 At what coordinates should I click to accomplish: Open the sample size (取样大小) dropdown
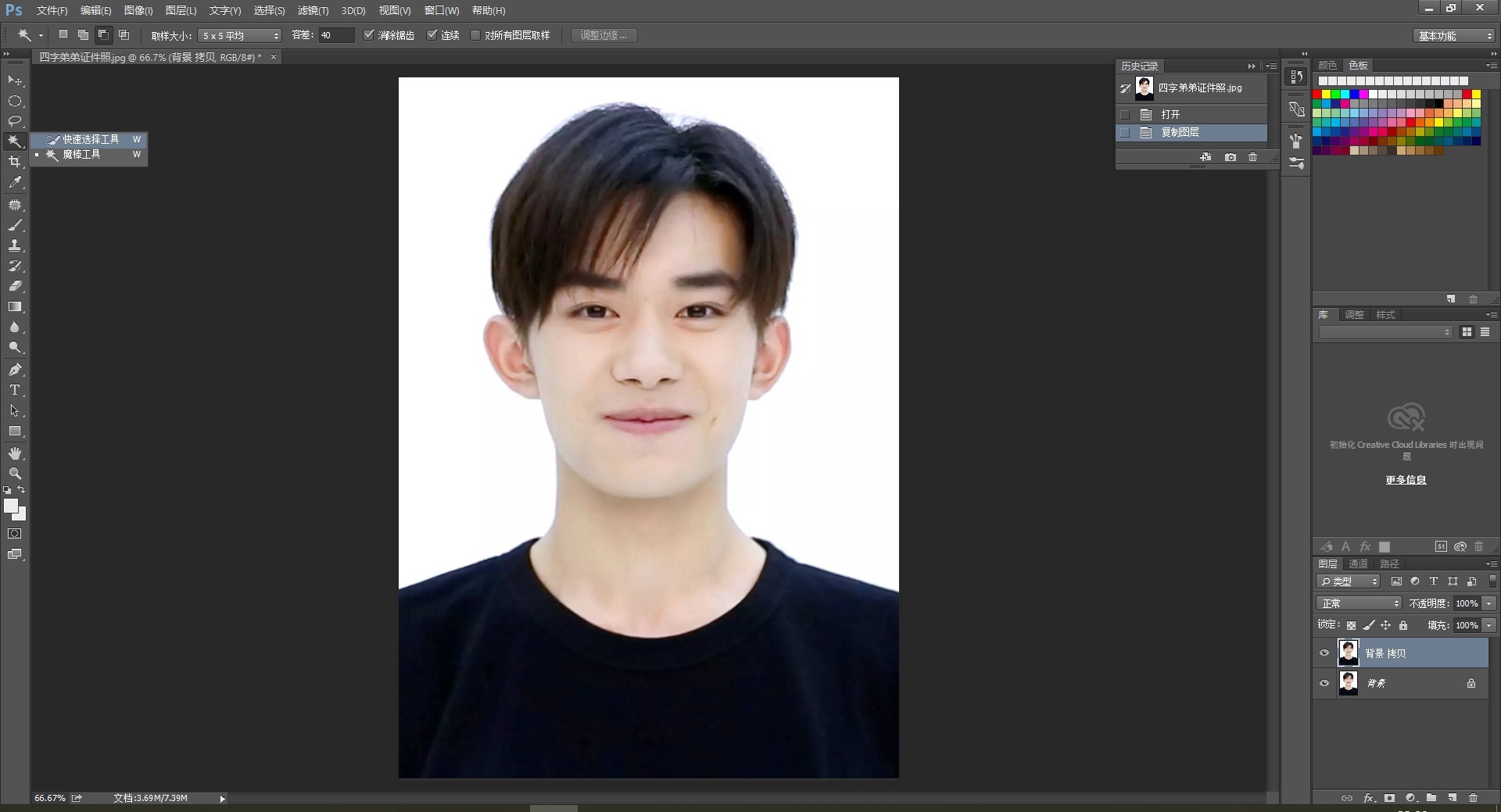point(239,36)
